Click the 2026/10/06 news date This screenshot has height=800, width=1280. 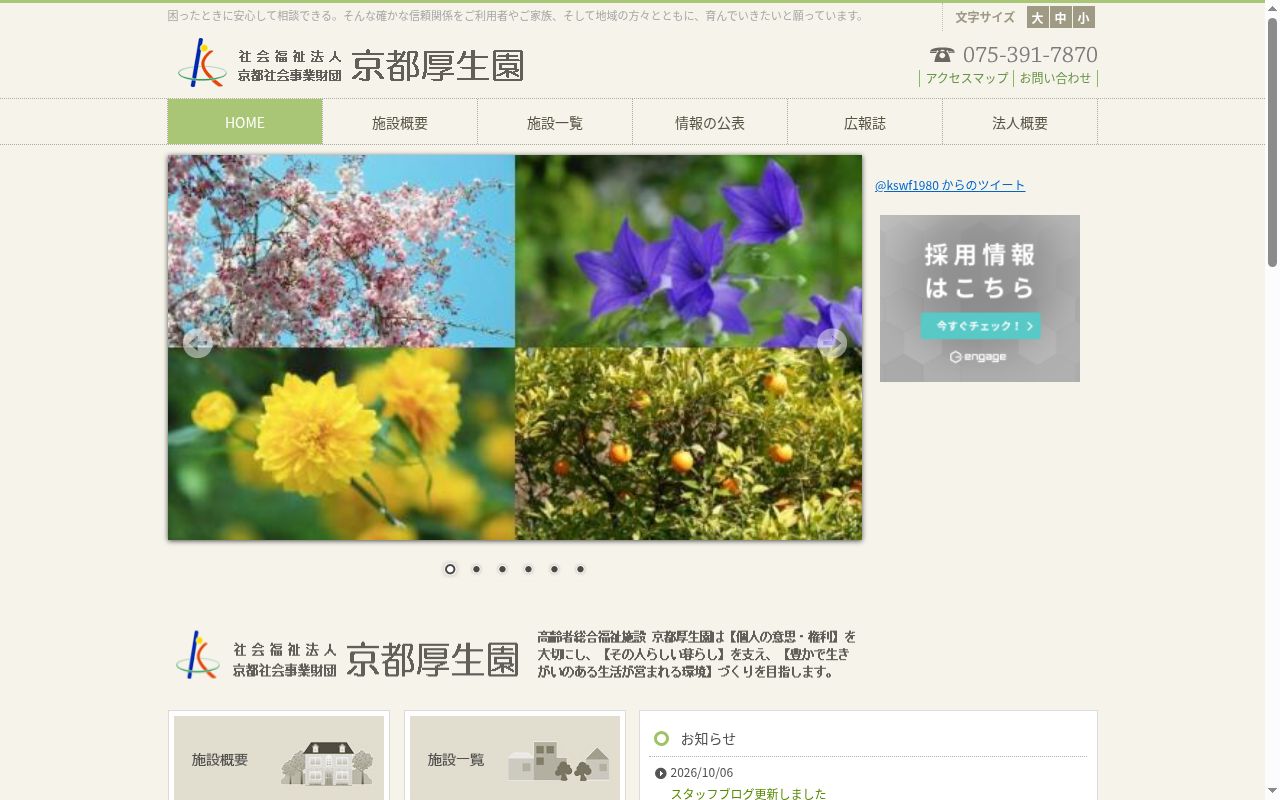[x=701, y=773]
